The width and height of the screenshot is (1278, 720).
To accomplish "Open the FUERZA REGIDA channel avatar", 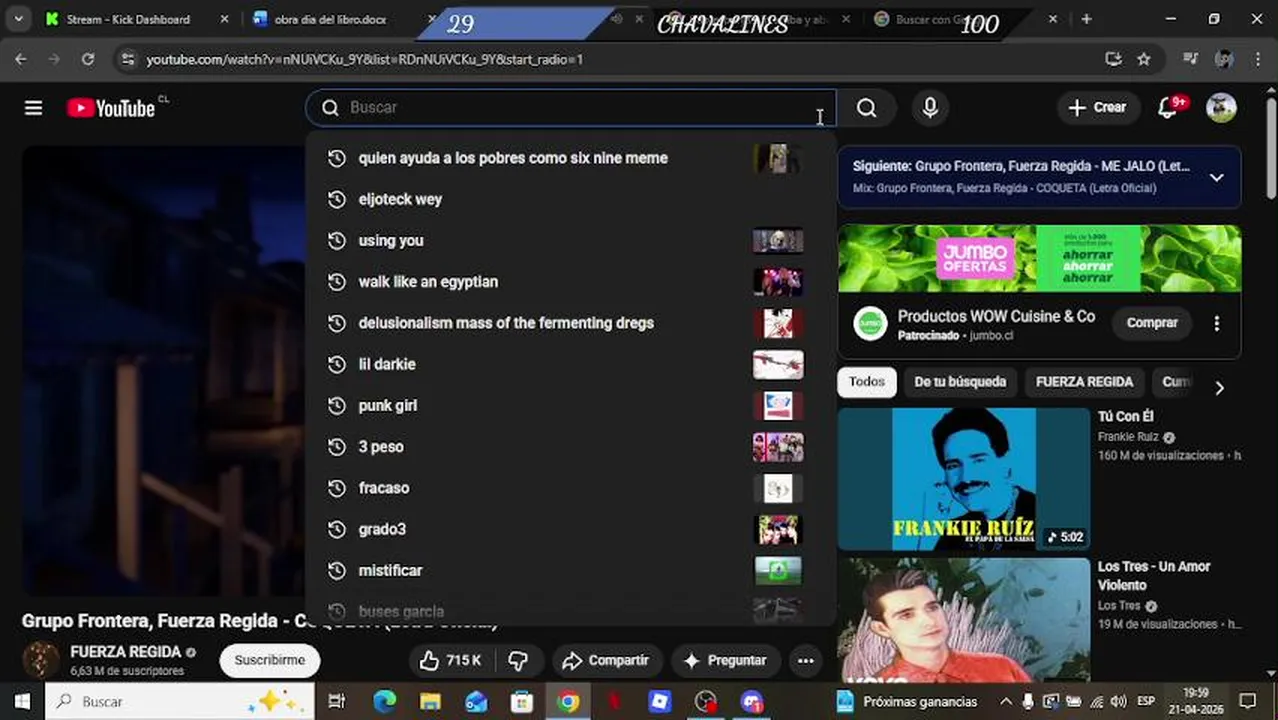I will (x=41, y=660).
